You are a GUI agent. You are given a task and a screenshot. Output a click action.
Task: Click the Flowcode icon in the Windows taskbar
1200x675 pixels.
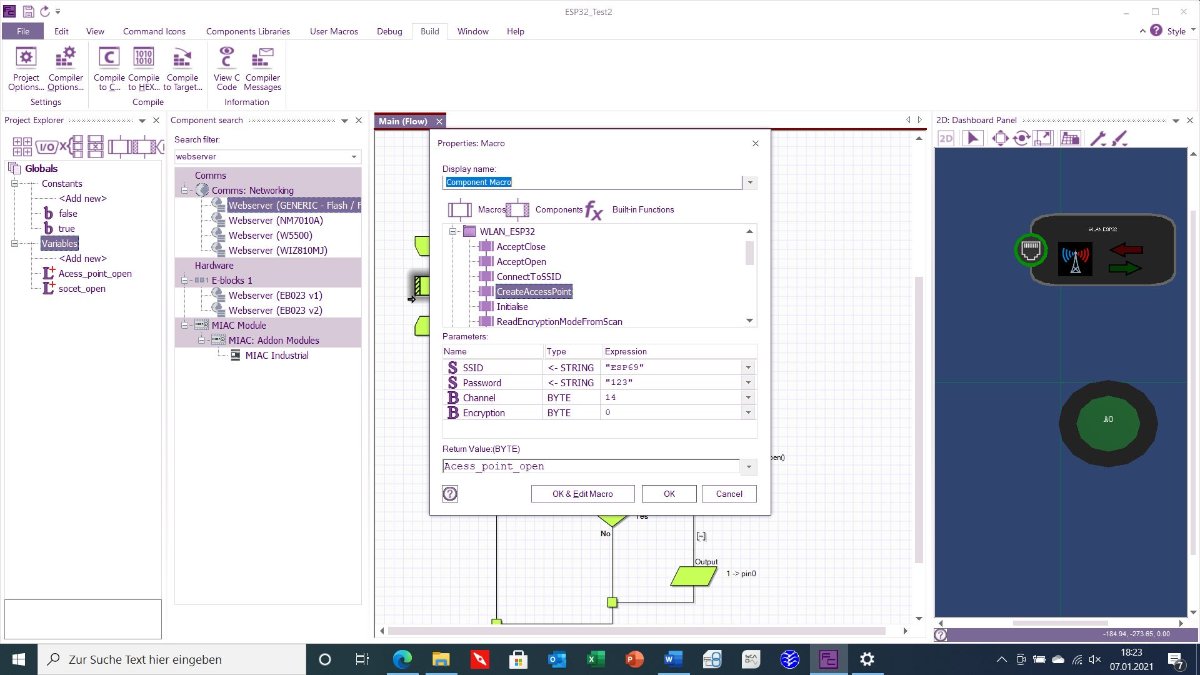click(x=828, y=659)
